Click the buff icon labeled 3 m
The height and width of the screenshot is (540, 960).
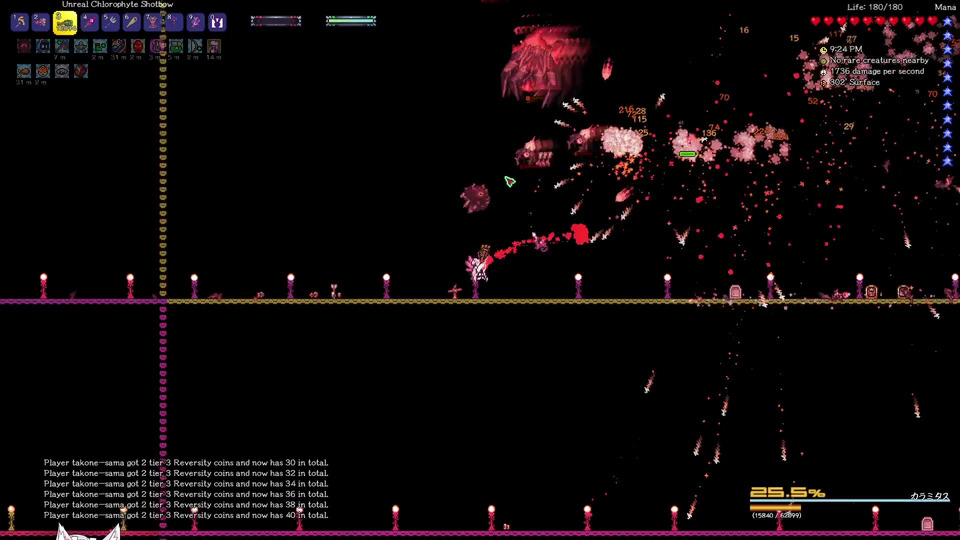point(157,46)
